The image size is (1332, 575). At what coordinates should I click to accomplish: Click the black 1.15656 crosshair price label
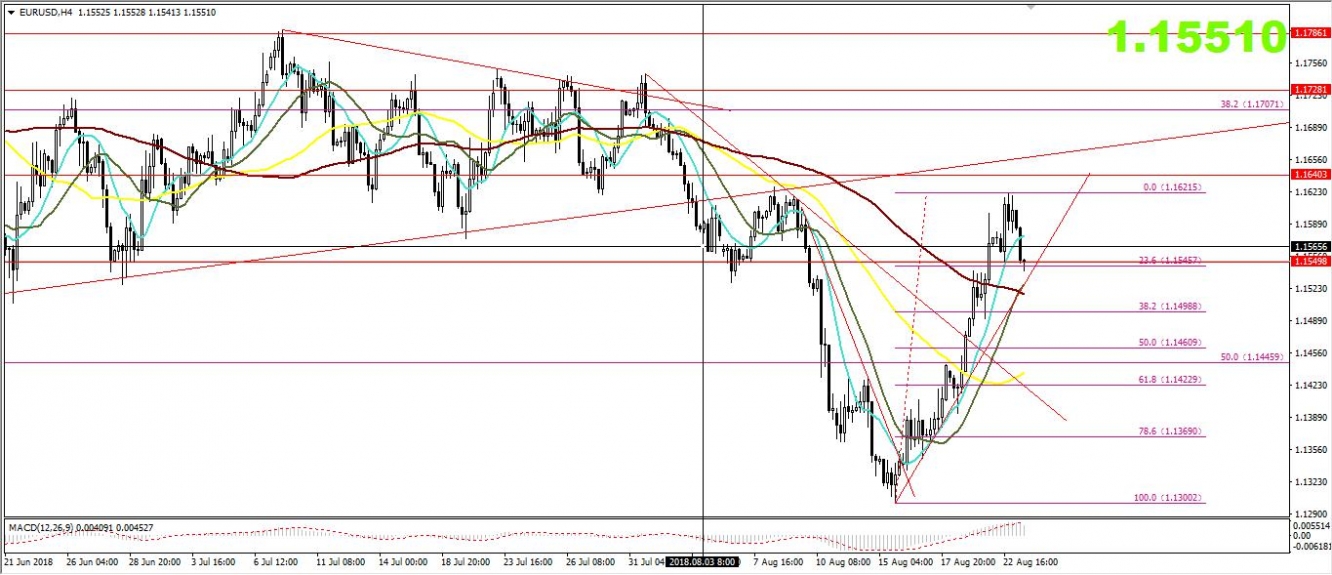pyautogui.click(x=1310, y=247)
